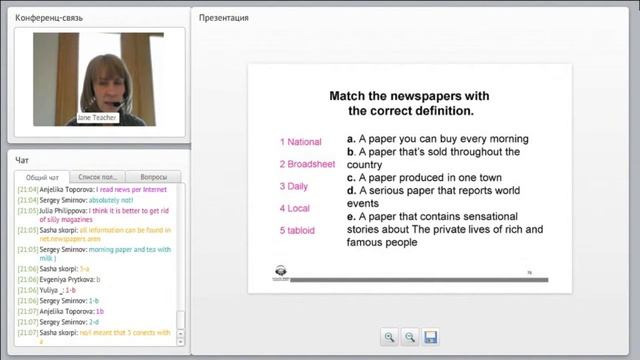Screen dimensions: 640x360
Task: Click definition a 'A paper you can buy every morning'
Action: pyautogui.click(x=438, y=139)
